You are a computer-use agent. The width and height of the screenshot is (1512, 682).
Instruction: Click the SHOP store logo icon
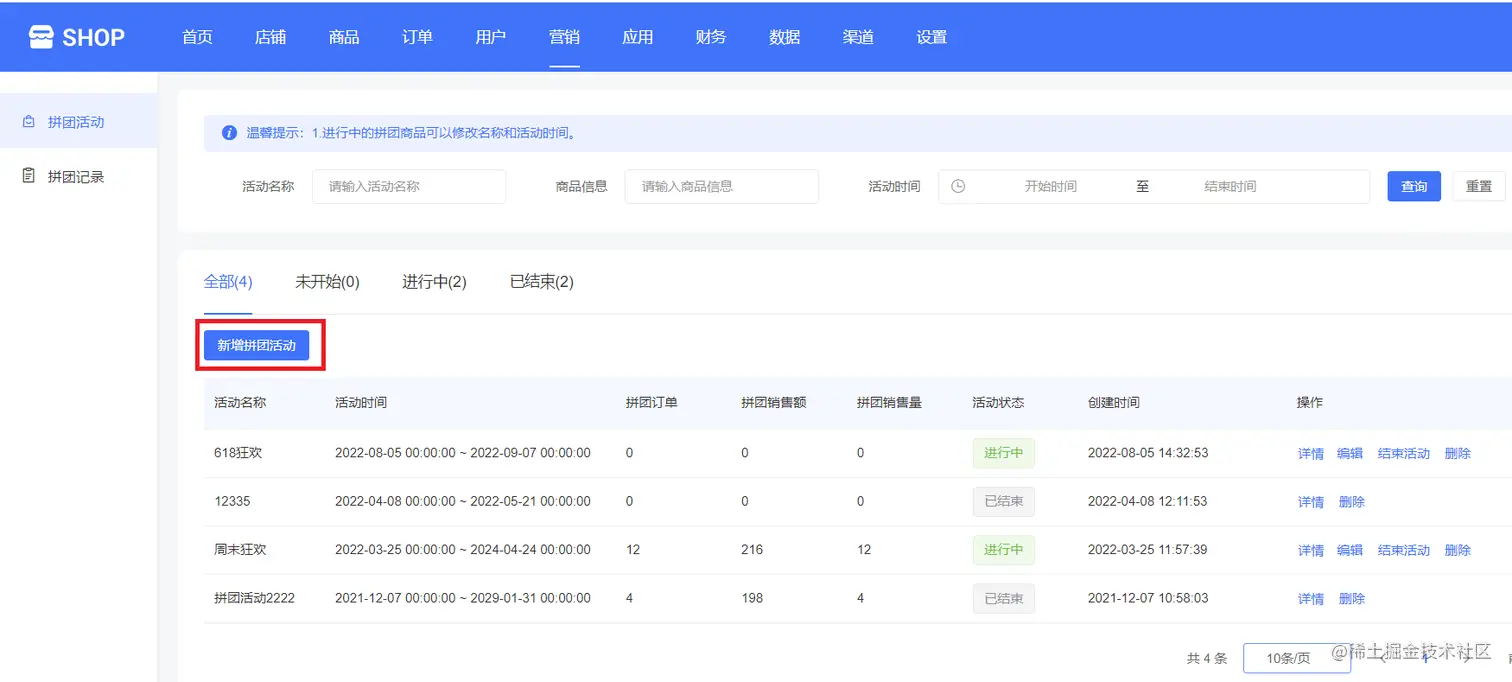click(x=40, y=37)
